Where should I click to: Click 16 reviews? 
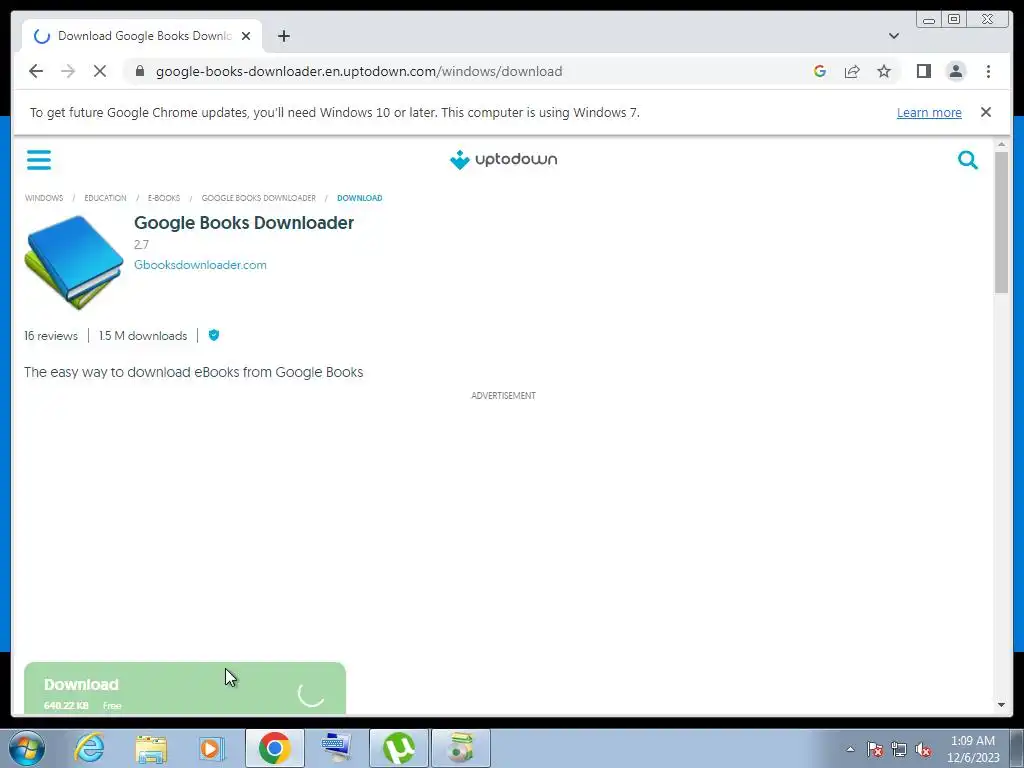pyautogui.click(x=51, y=336)
